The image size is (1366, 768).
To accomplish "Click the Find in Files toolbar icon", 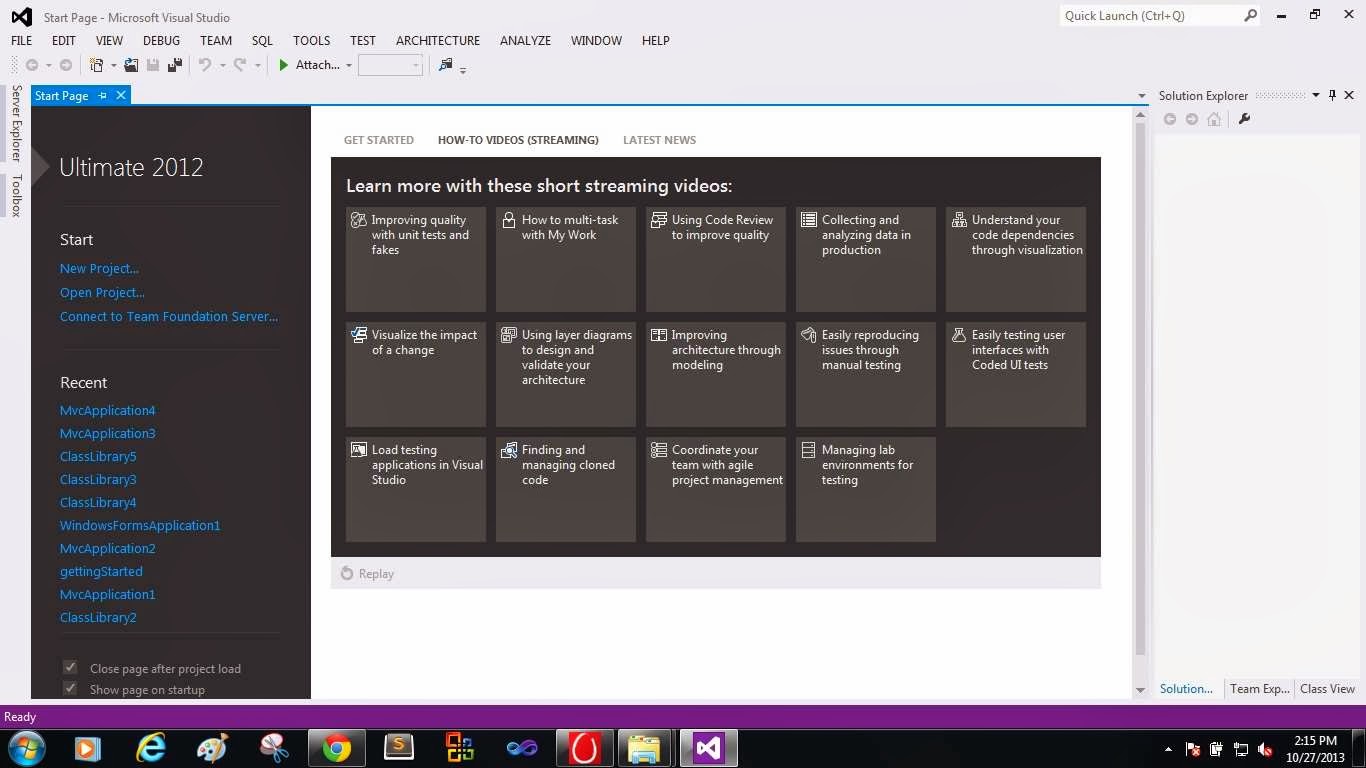I will pyautogui.click(x=444, y=65).
